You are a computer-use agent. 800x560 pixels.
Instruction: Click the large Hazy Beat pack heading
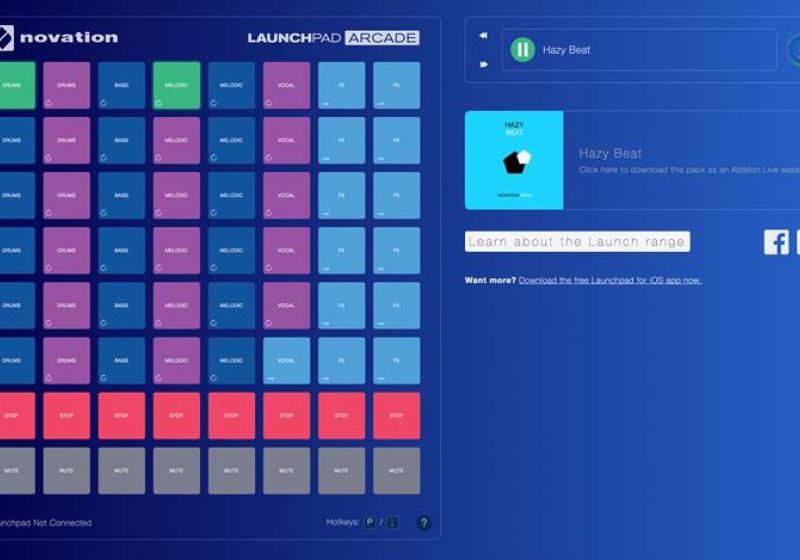(x=610, y=153)
